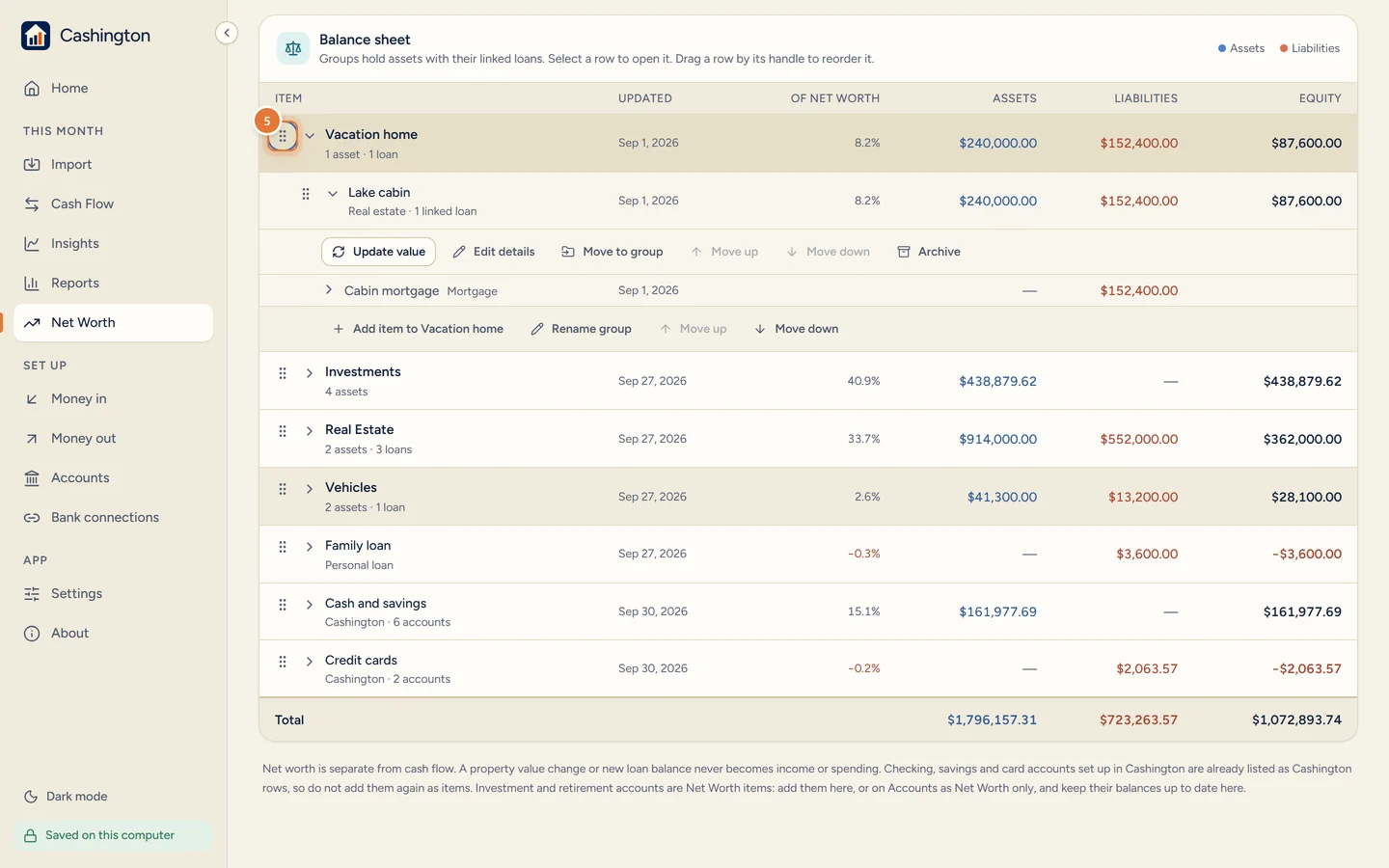Expand the Credit cards group
Screen dimensions: 1389x868
click(310, 662)
